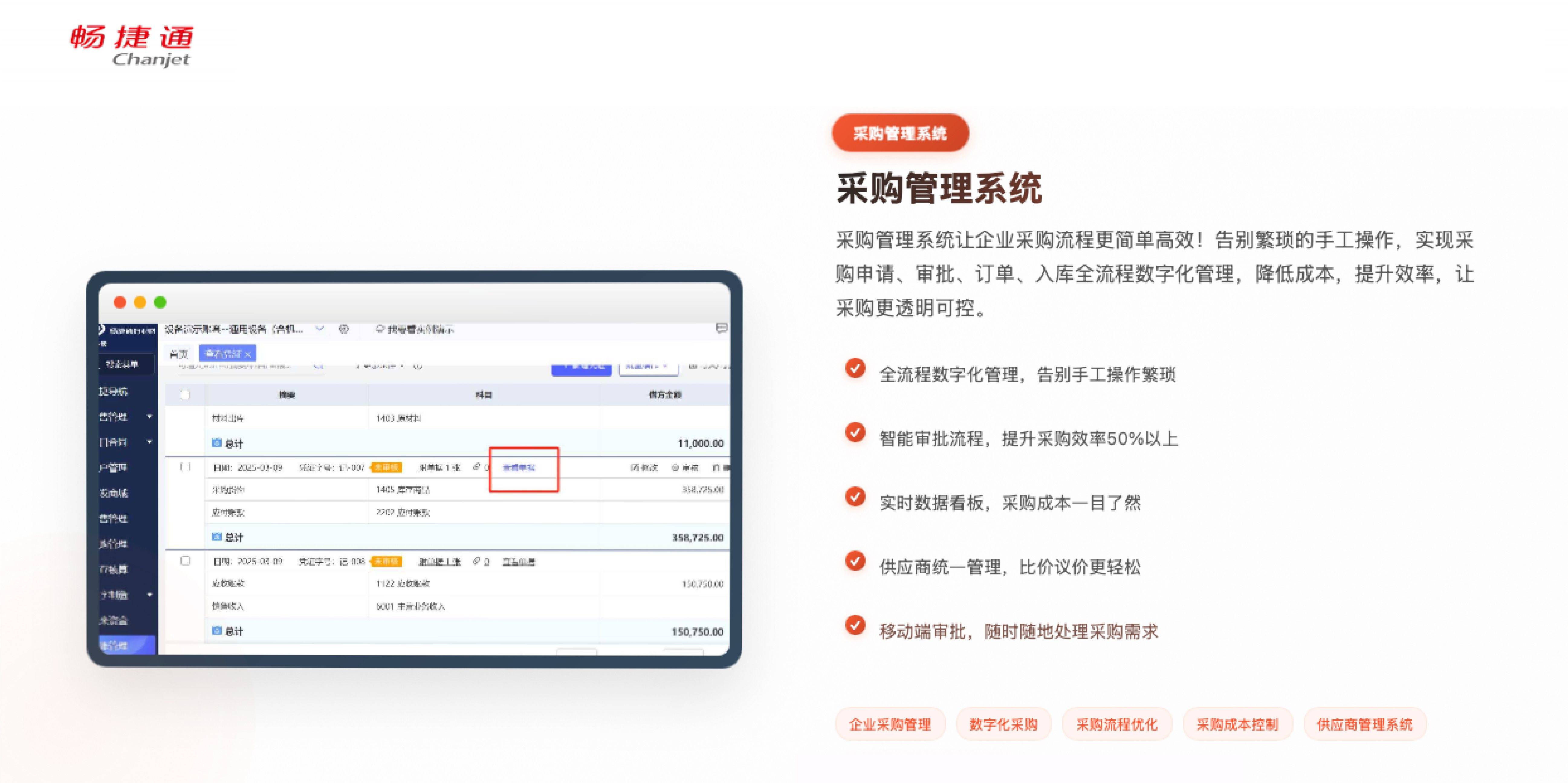Viewport: 1568px width, 783px height.
Task: Expand the account set dropdown chevron
Action: click(x=319, y=329)
